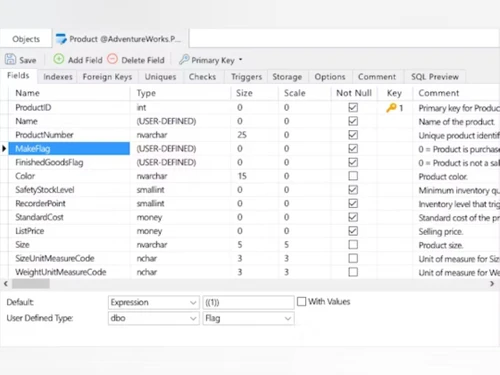
Task: Enable Not Null for Size field
Action: (x=353, y=245)
